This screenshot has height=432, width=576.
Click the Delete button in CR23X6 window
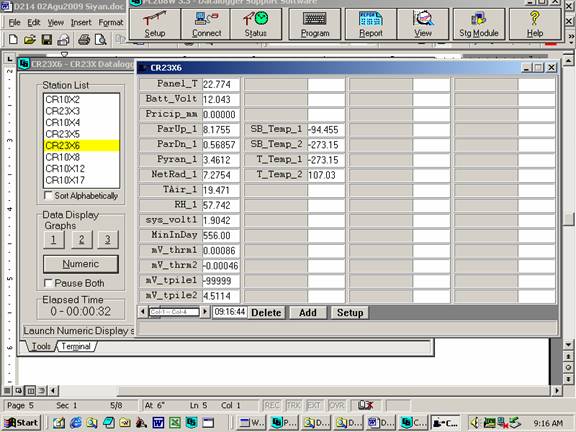coord(266,313)
